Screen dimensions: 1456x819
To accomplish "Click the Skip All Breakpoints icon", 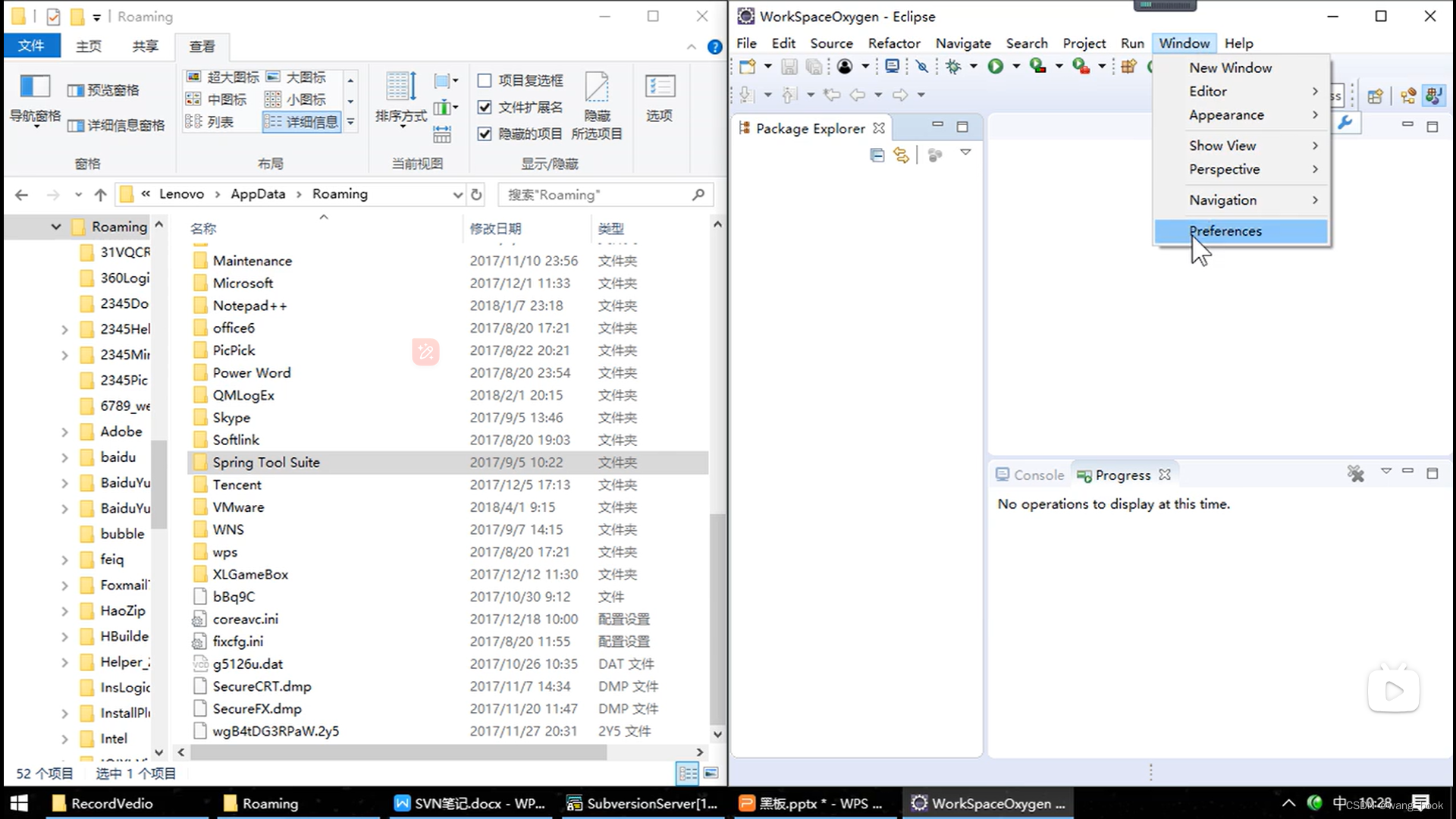I will pyautogui.click(x=922, y=67).
